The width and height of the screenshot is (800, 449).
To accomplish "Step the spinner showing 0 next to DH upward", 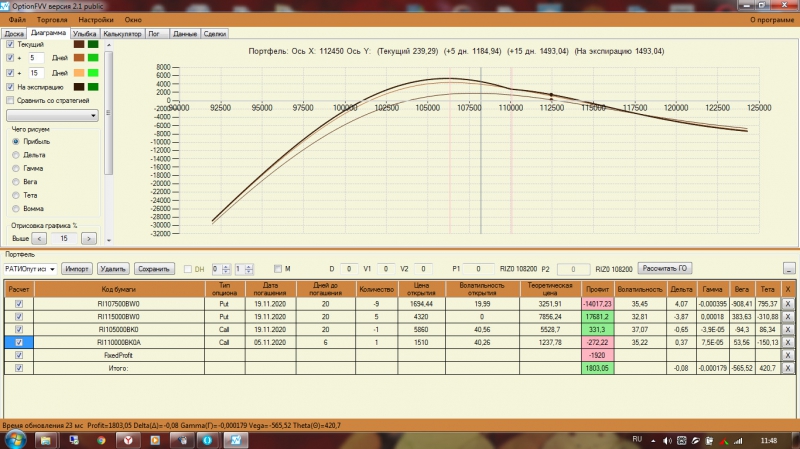I will 226,266.
